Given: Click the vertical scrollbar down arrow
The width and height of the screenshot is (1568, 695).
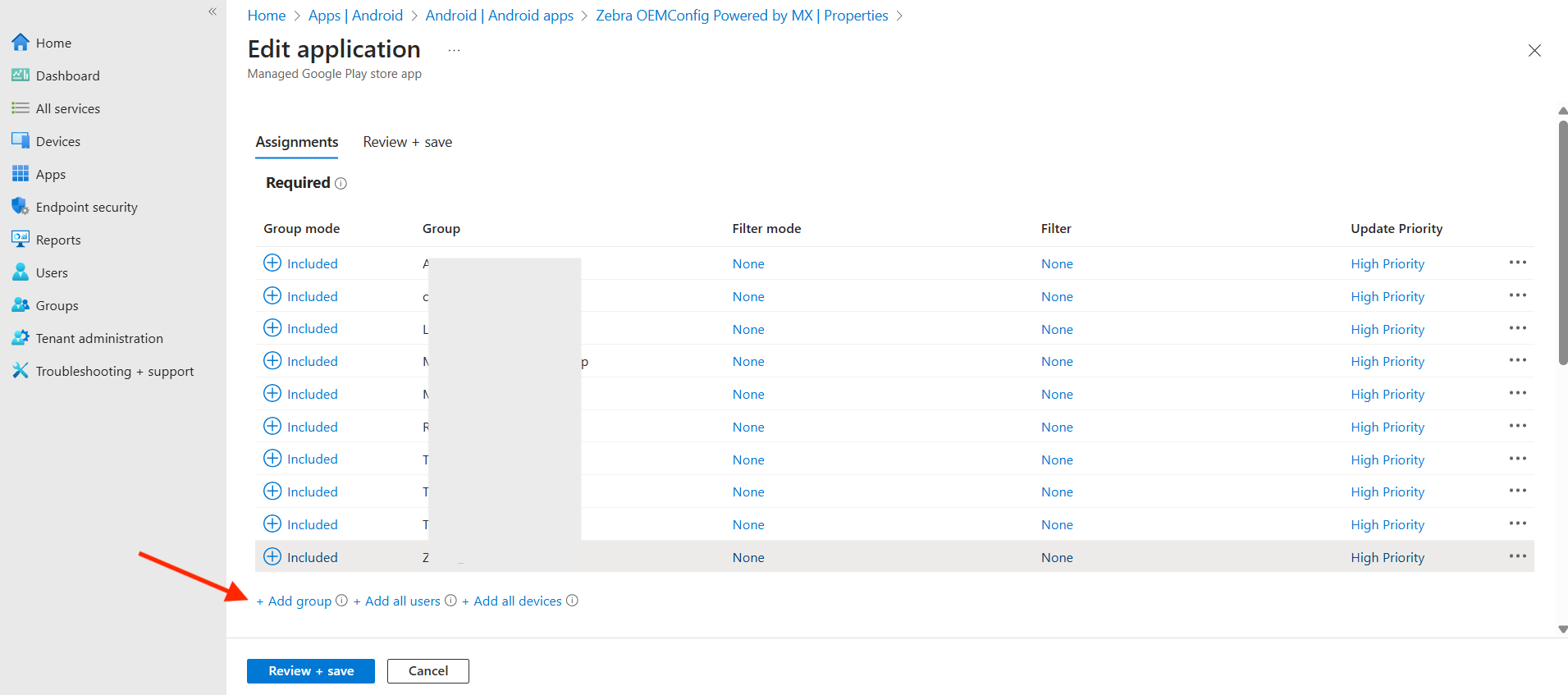Looking at the screenshot, I should [1562, 629].
